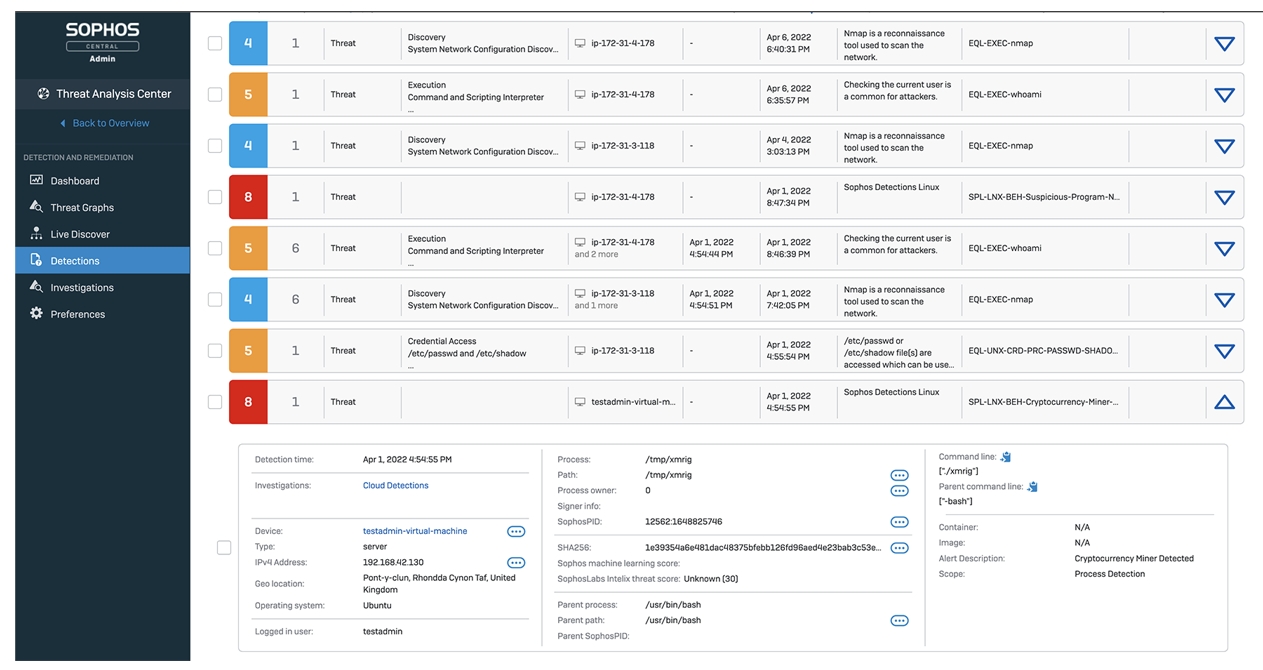The height and width of the screenshot is (670, 1263).
Task: Click the EQL-UNX-CRD-PRC-PASSWD-SHADO detection name
Action: click(x=1043, y=351)
